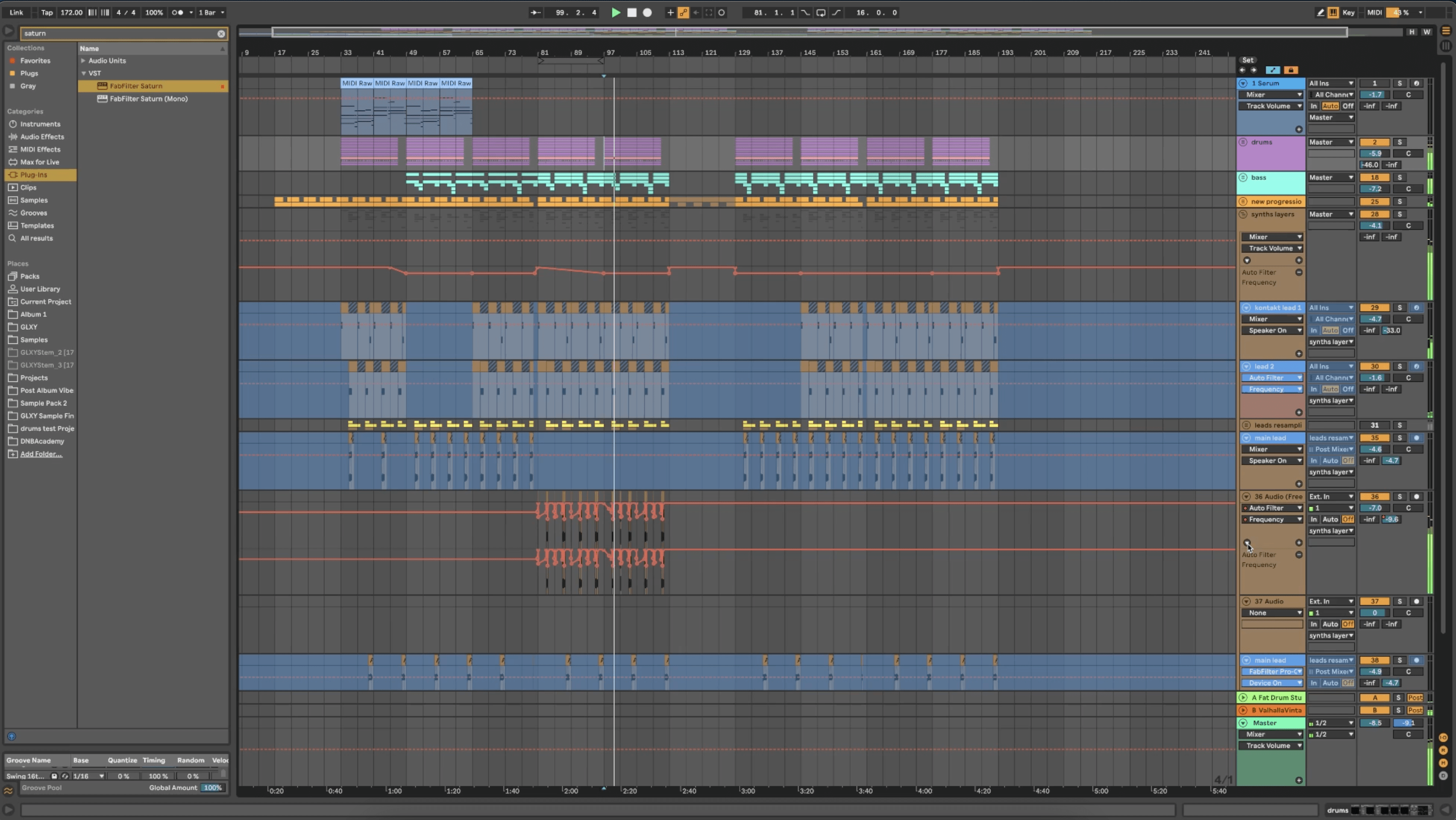Open Max for Live category

click(40, 162)
